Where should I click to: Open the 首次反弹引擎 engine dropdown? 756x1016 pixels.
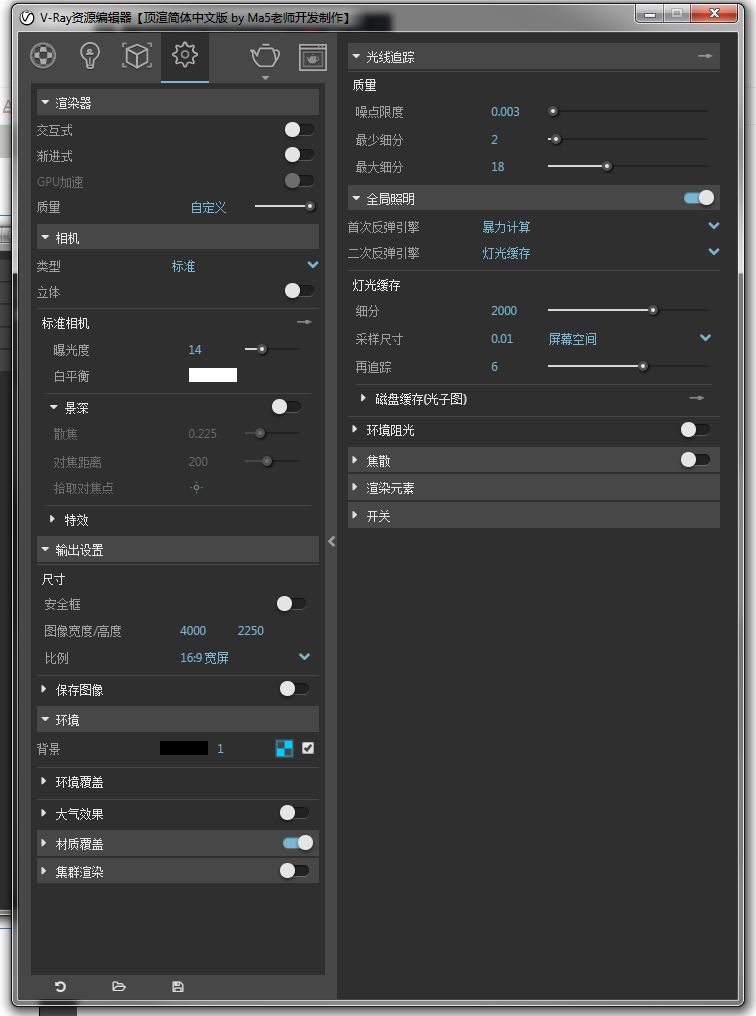coord(713,225)
